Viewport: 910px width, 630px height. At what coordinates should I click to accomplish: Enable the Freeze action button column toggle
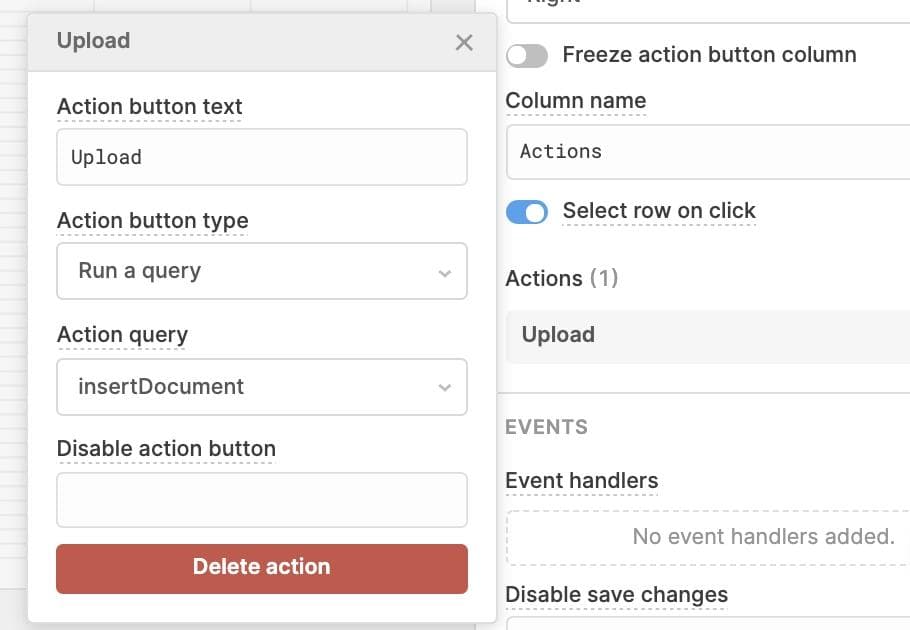click(527, 55)
